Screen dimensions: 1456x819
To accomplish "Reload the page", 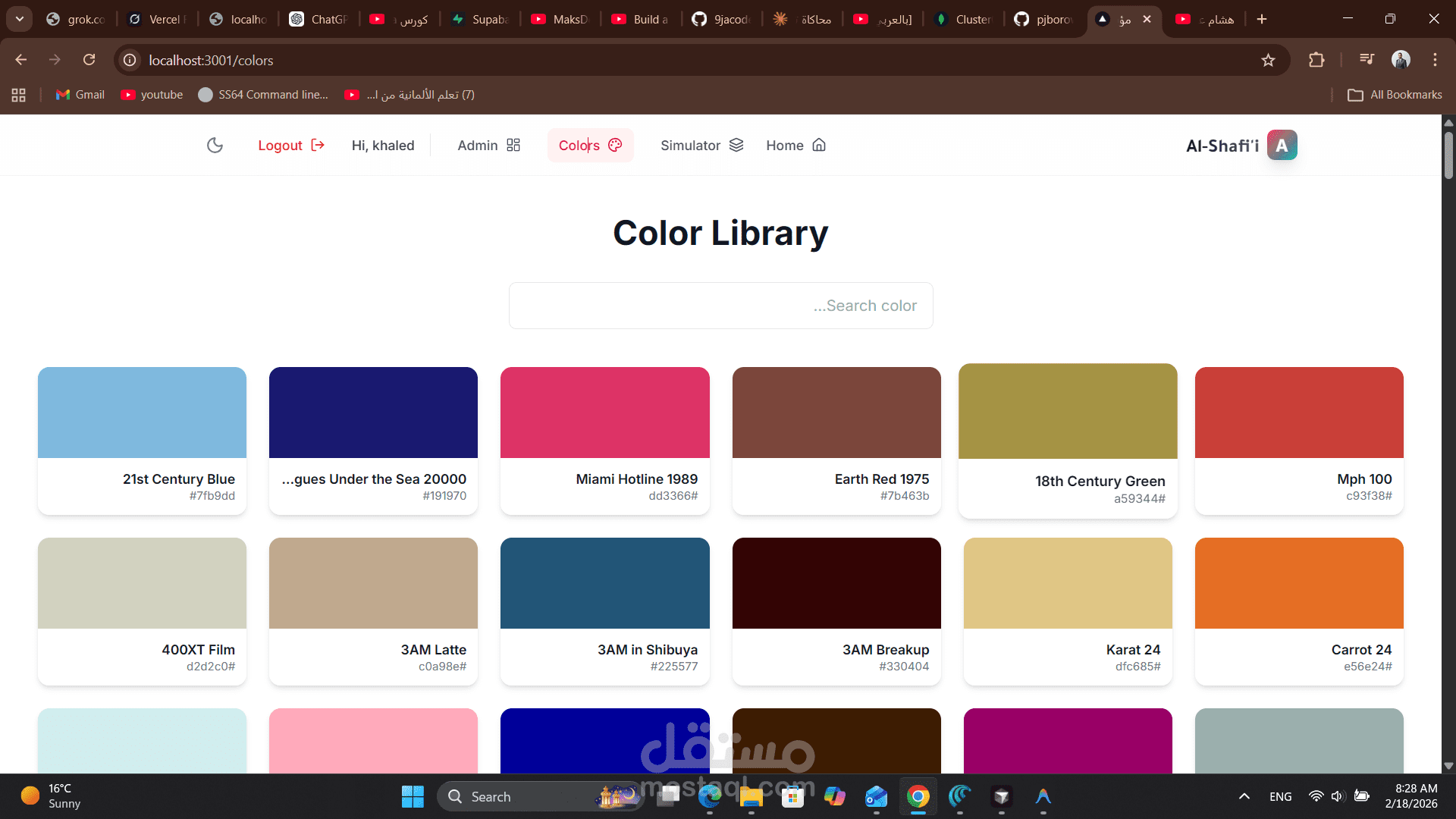I will 89,60.
